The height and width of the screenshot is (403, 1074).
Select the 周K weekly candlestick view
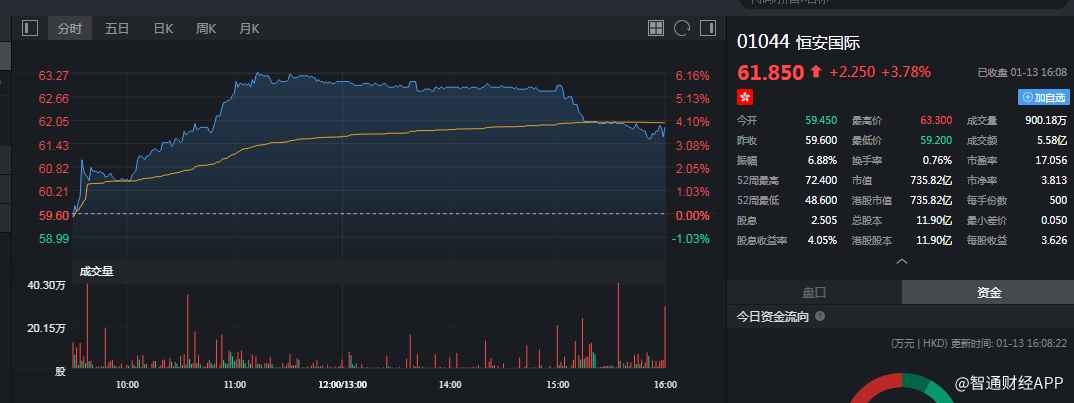tap(206, 28)
